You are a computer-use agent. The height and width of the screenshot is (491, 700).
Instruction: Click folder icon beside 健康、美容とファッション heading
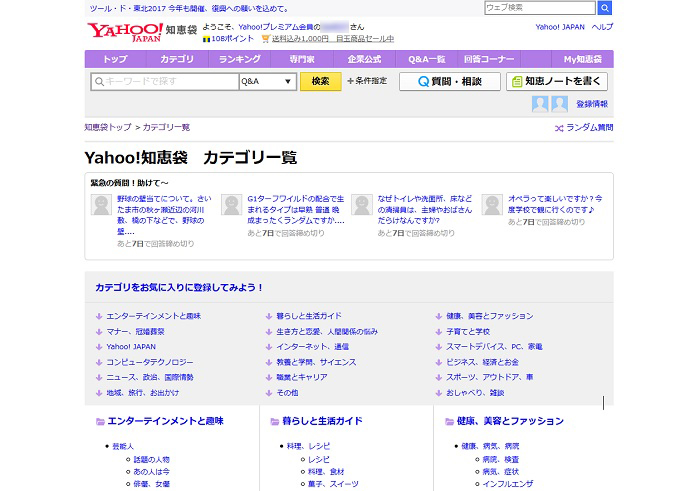[x=450, y=421]
